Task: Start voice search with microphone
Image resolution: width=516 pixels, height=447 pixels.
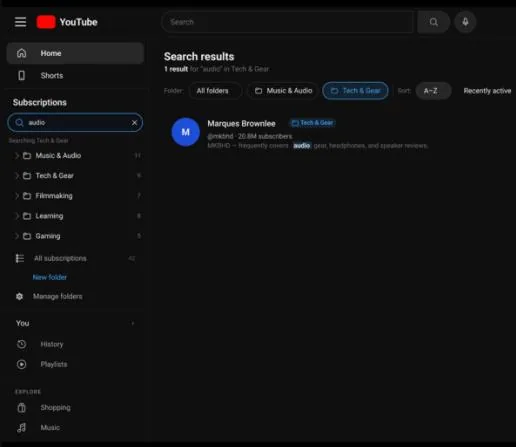Action: pos(465,22)
